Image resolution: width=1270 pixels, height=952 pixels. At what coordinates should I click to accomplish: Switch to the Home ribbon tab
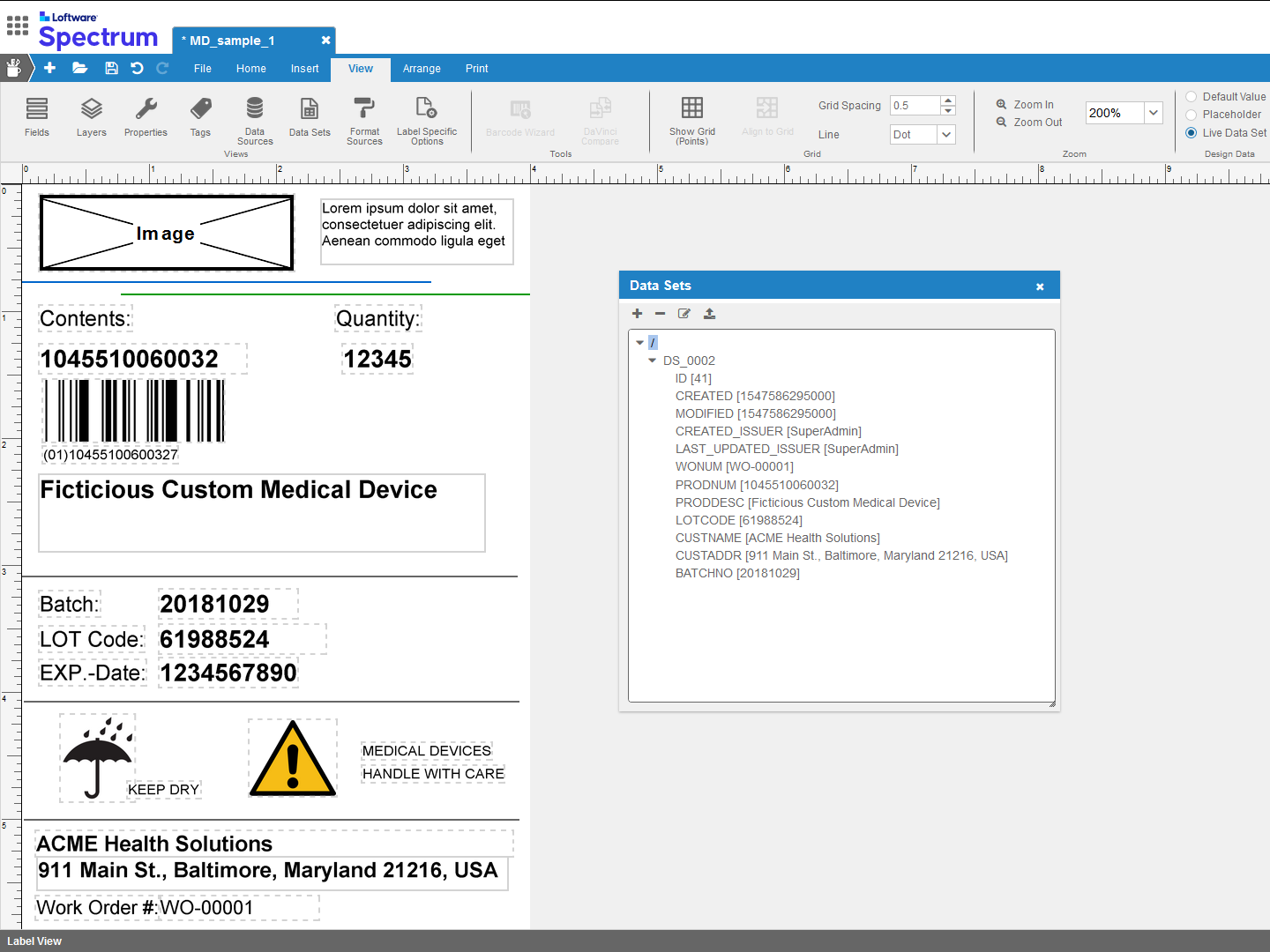tap(251, 69)
